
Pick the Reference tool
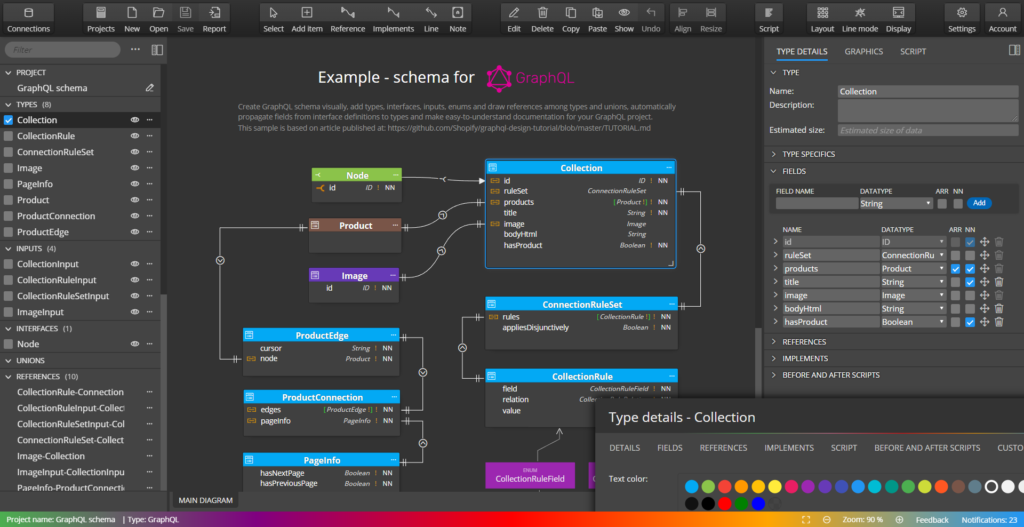347,19
